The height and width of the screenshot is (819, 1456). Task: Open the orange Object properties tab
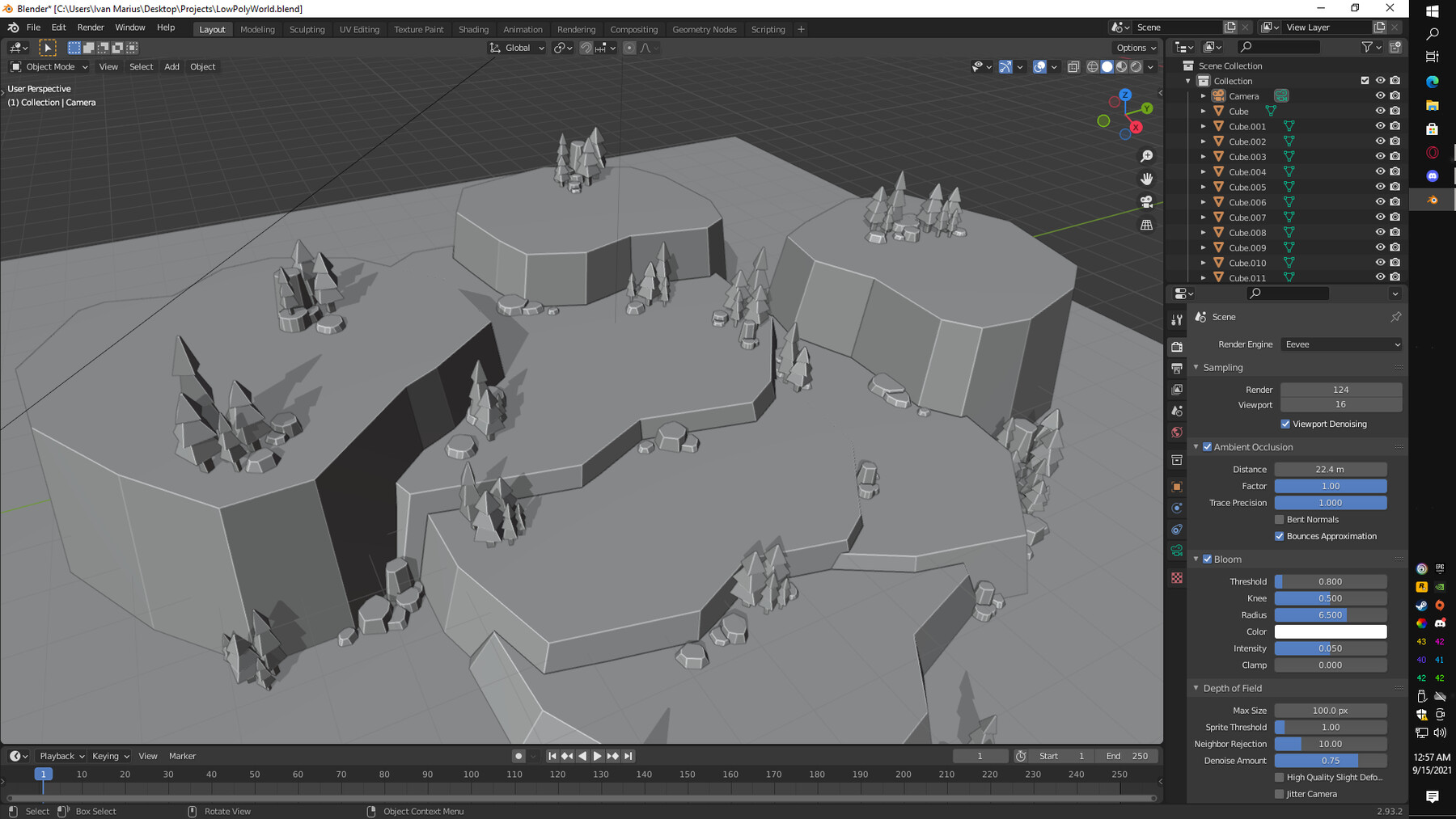[1177, 486]
